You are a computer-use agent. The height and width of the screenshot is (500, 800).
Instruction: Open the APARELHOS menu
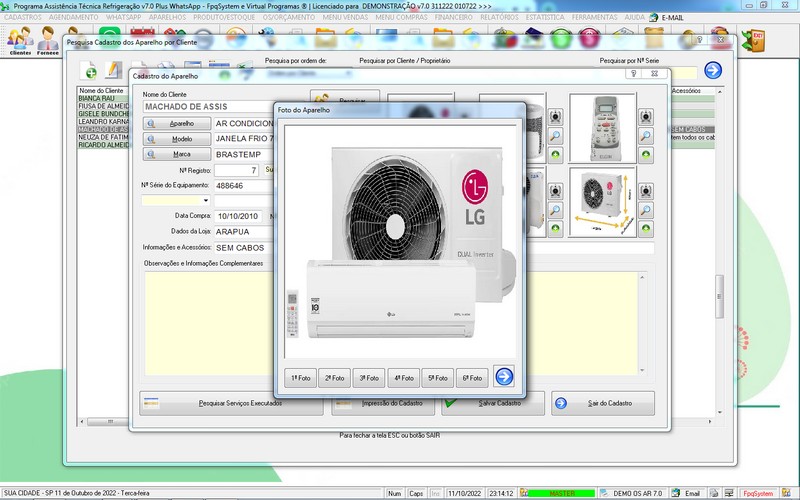(167, 17)
